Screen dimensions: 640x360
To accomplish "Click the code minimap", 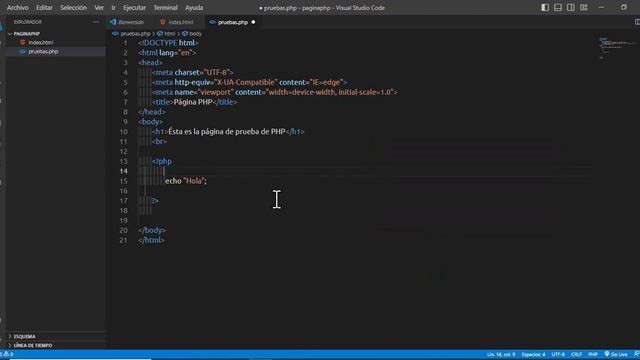I will click(616, 48).
